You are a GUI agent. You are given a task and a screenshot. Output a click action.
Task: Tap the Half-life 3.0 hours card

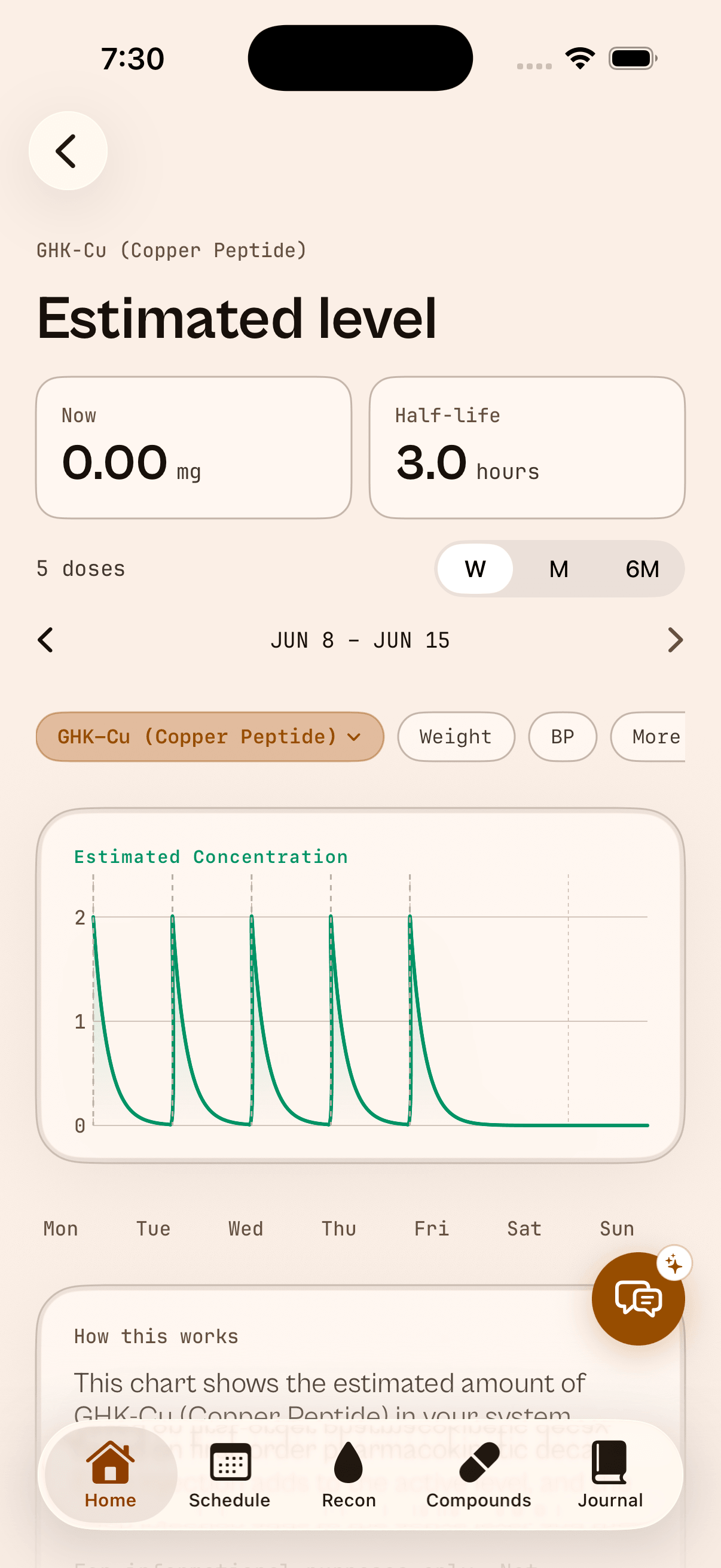tap(527, 447)
